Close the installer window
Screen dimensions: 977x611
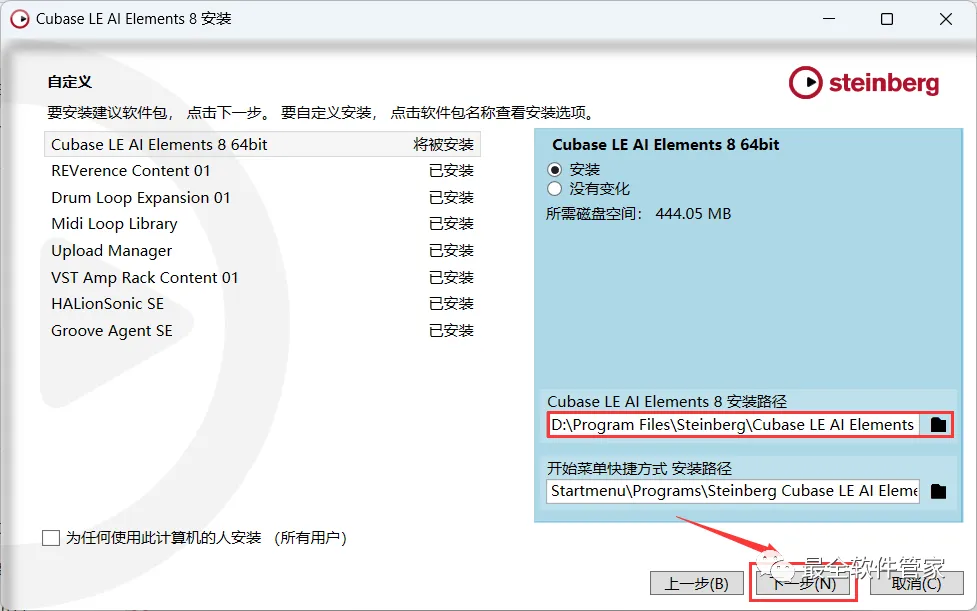945,19
